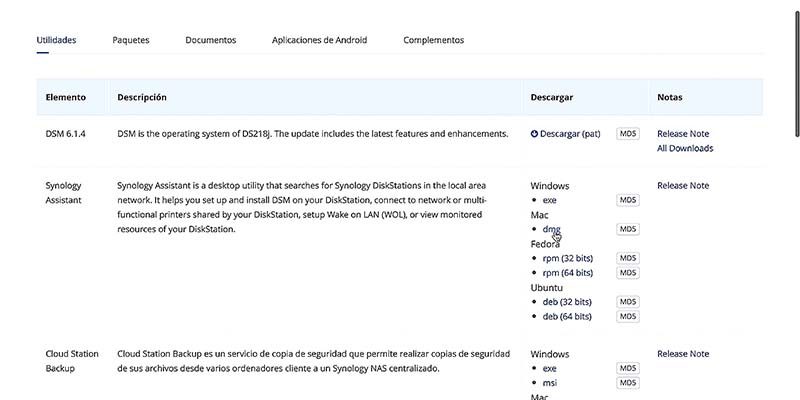
Task: Download the DSM 6.1.4 pat file
Action: click(x=570, y=134)
